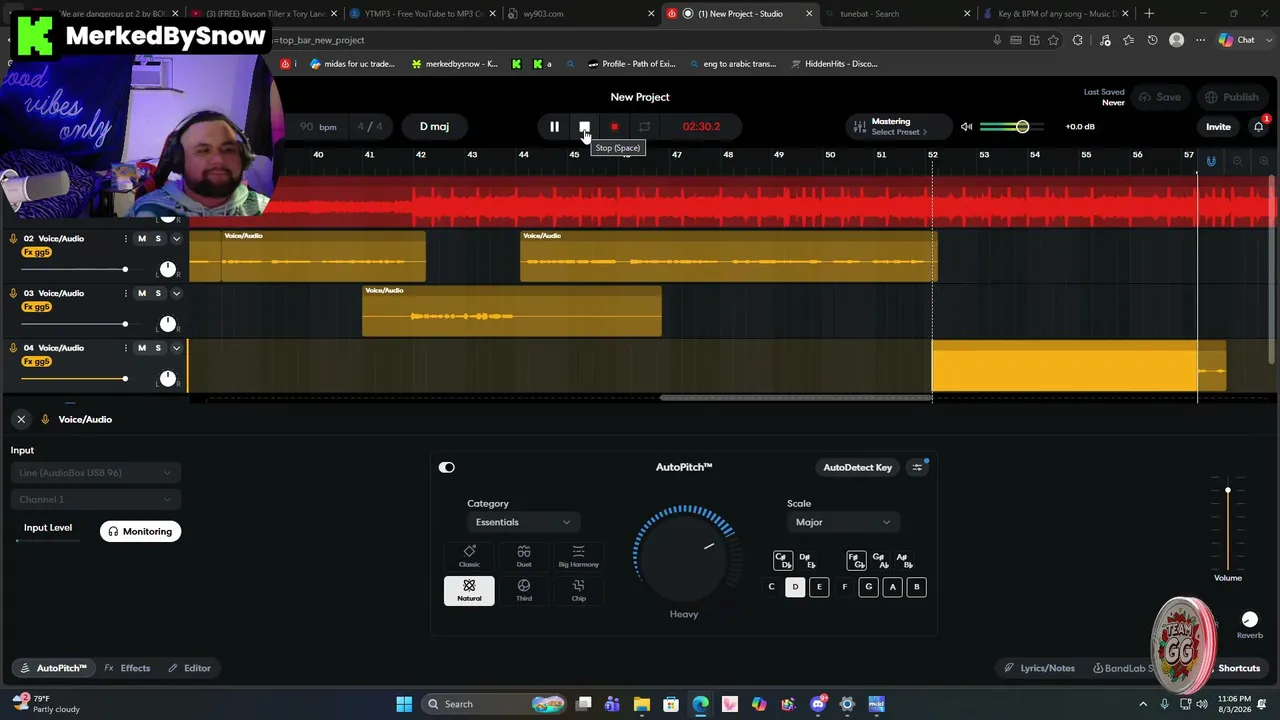The image size is (1280, 720).
Task: Choose the Third AutoPitch style
Action: coord(524,590)
